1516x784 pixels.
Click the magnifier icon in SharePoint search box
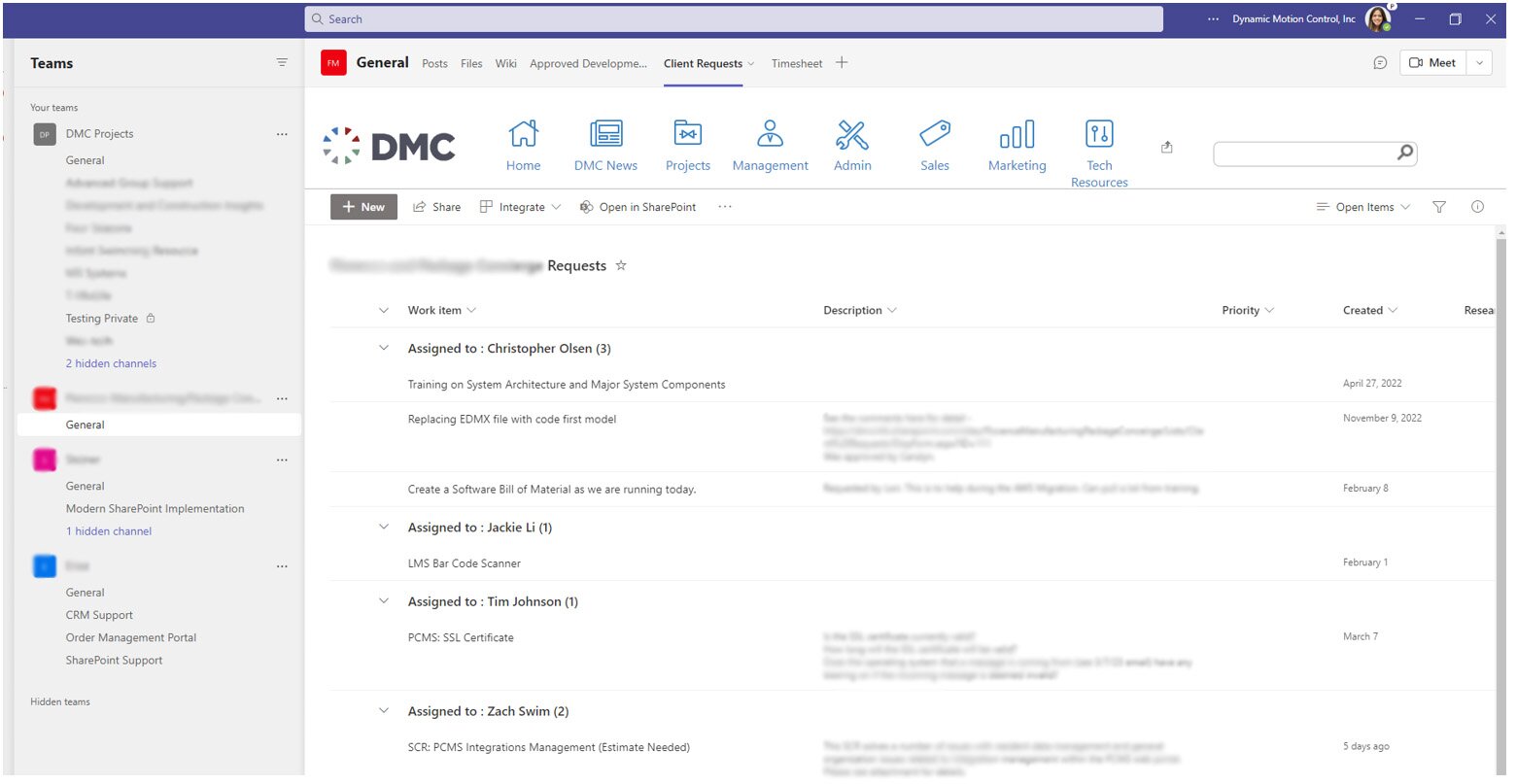(1404, 153)
